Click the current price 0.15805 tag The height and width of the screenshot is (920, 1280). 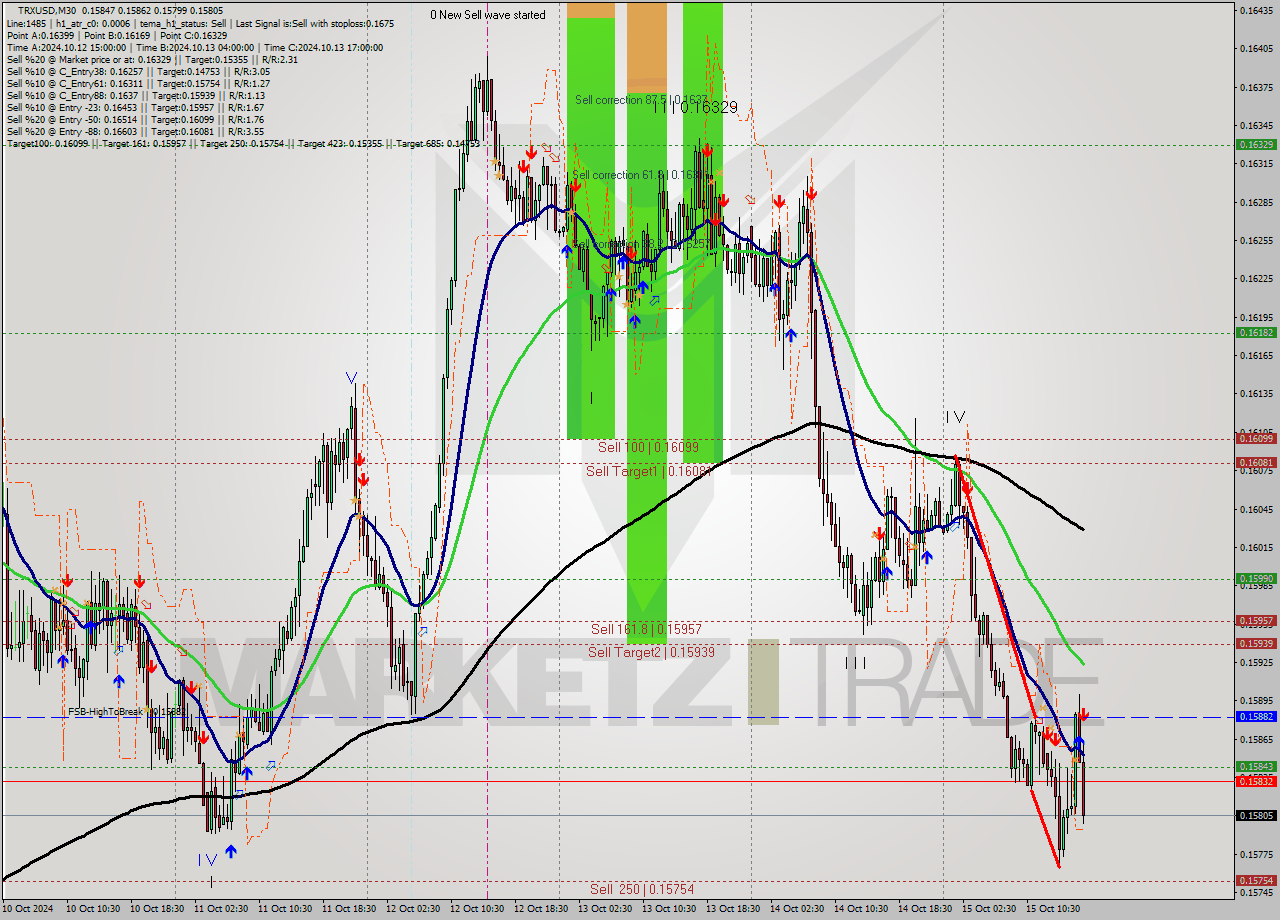tap(1256, 815)
